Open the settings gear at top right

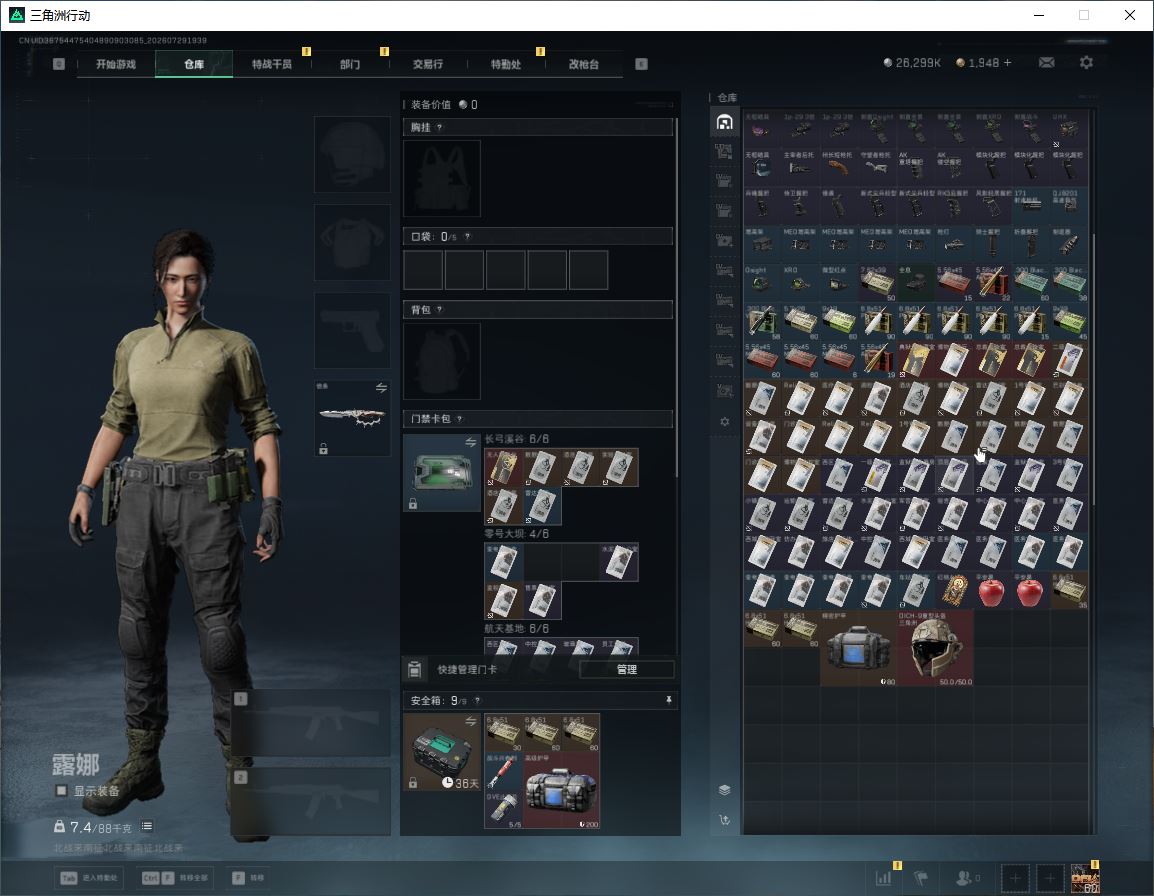pos(1086,63)
